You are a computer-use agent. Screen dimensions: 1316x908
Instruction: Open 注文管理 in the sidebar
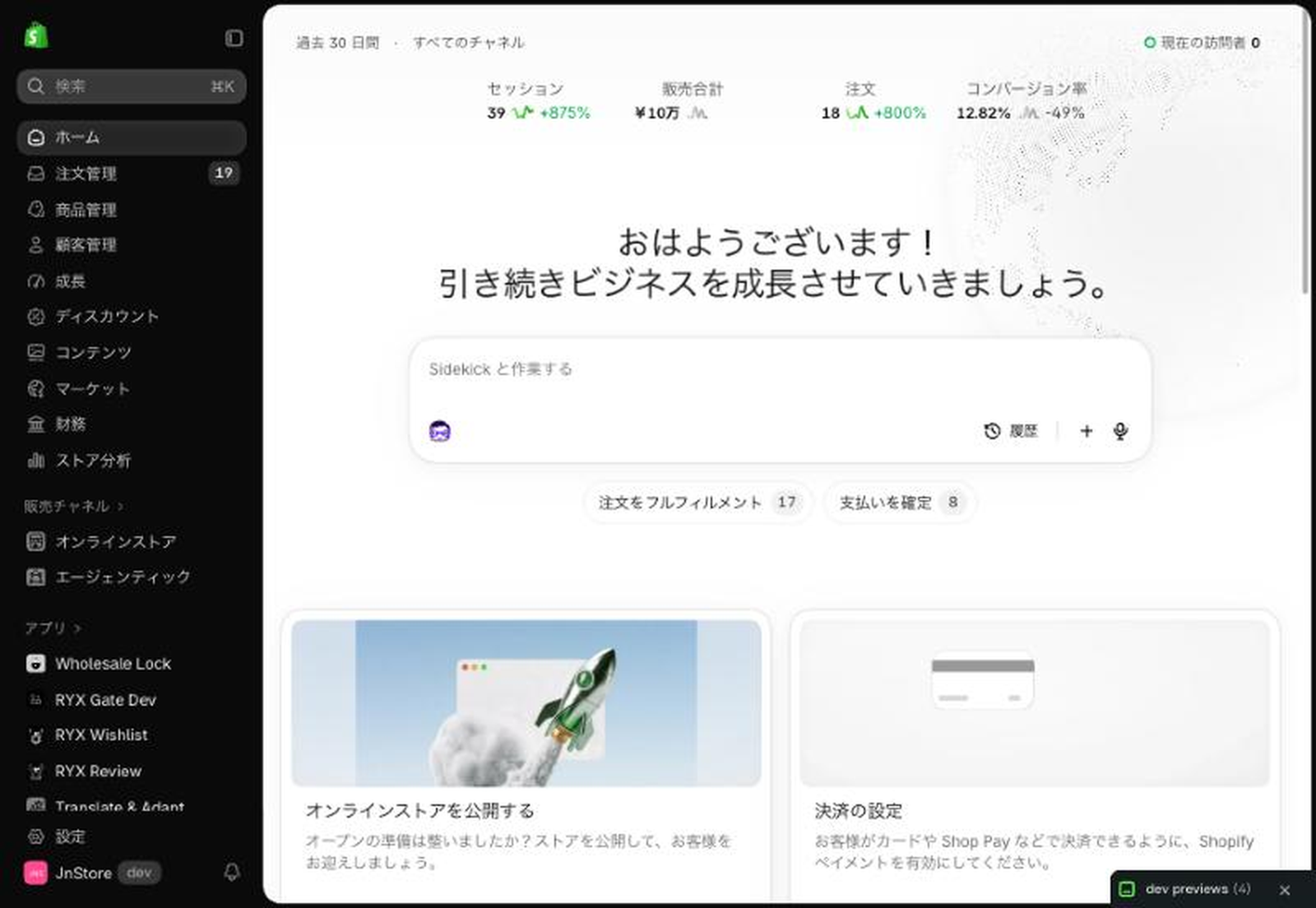pyautogui.click(x=132, y=174)
